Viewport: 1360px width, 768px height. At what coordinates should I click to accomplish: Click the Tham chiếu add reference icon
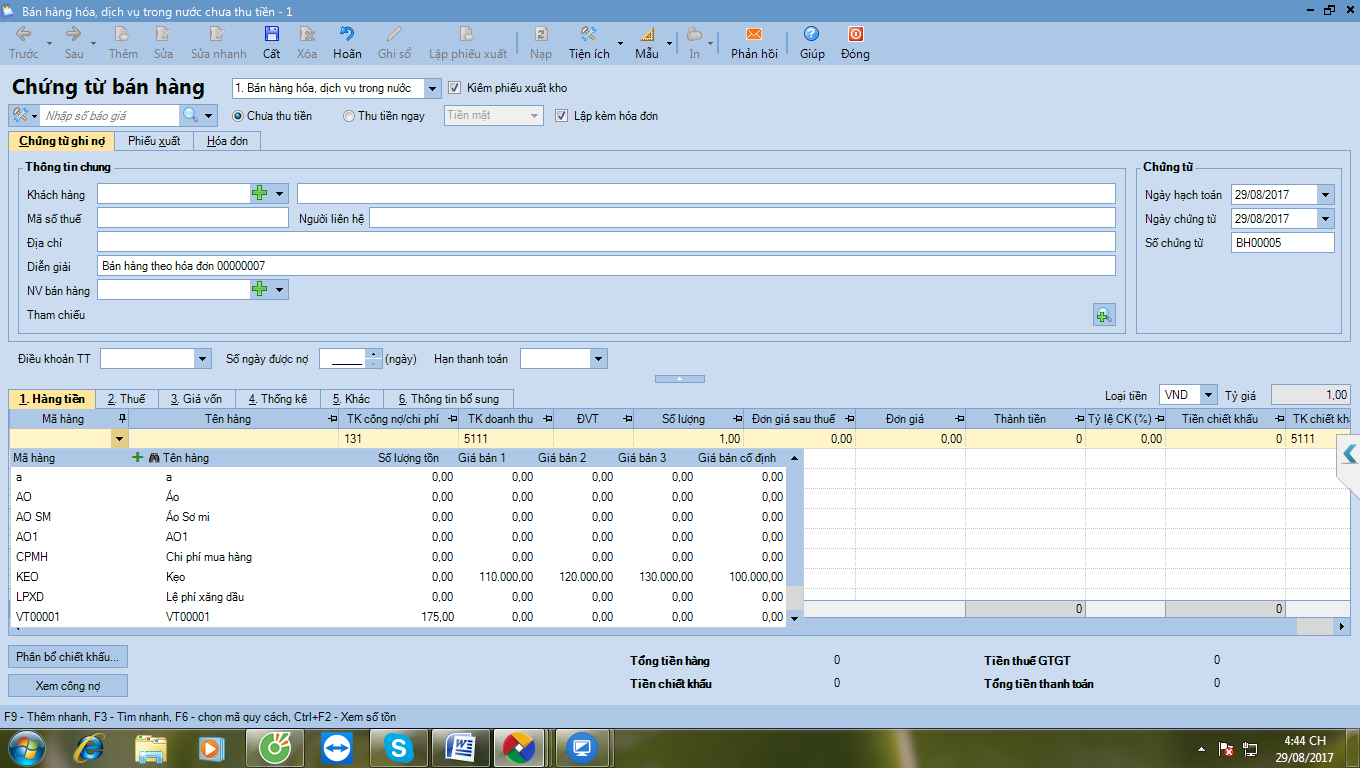pyautogui.click(x=1104, y=315)
